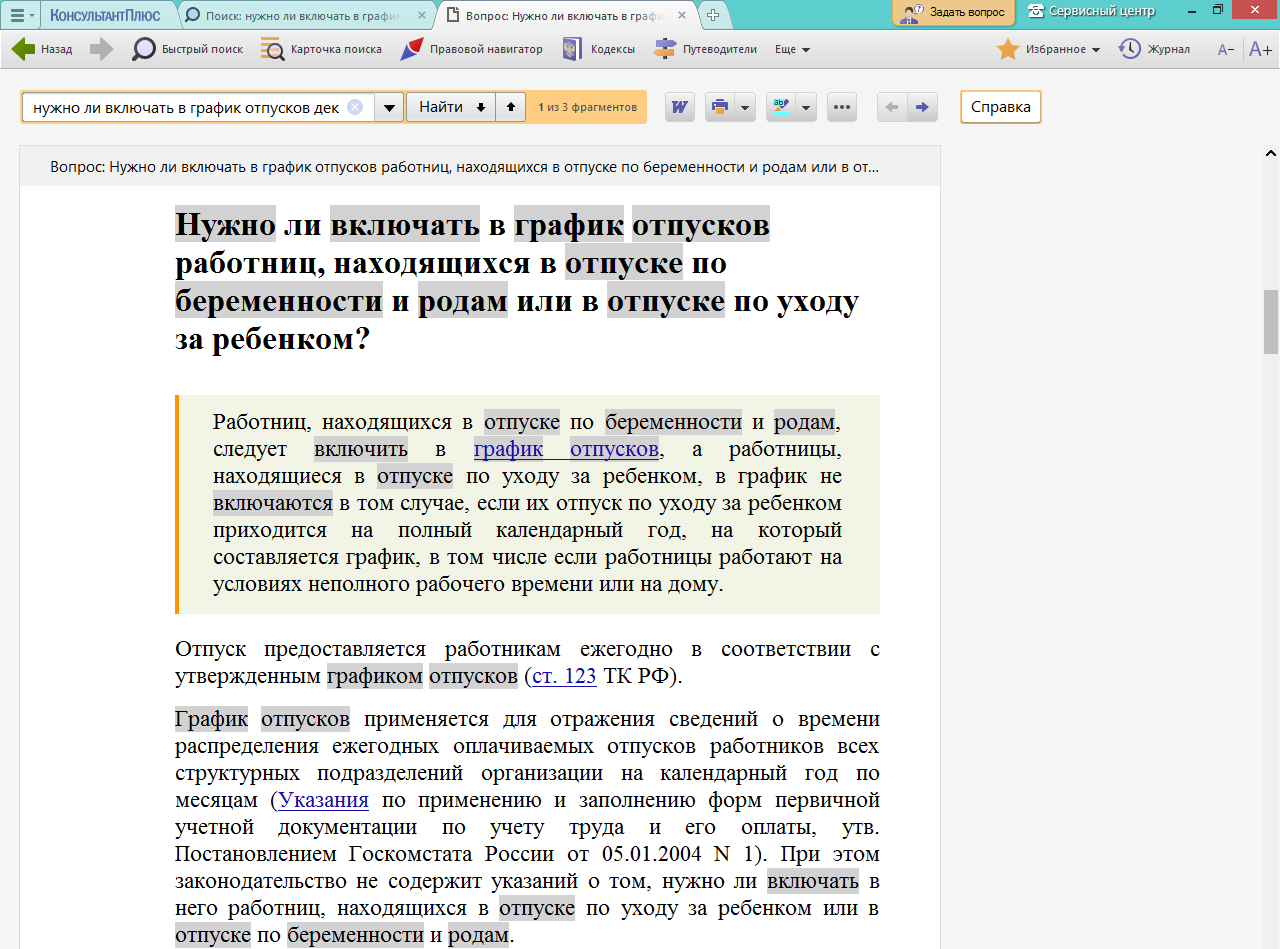Expand the main menu dropdown arrow
This screenshot has height=949, width=1280.
pyautogui.click(x=33, y=15)
